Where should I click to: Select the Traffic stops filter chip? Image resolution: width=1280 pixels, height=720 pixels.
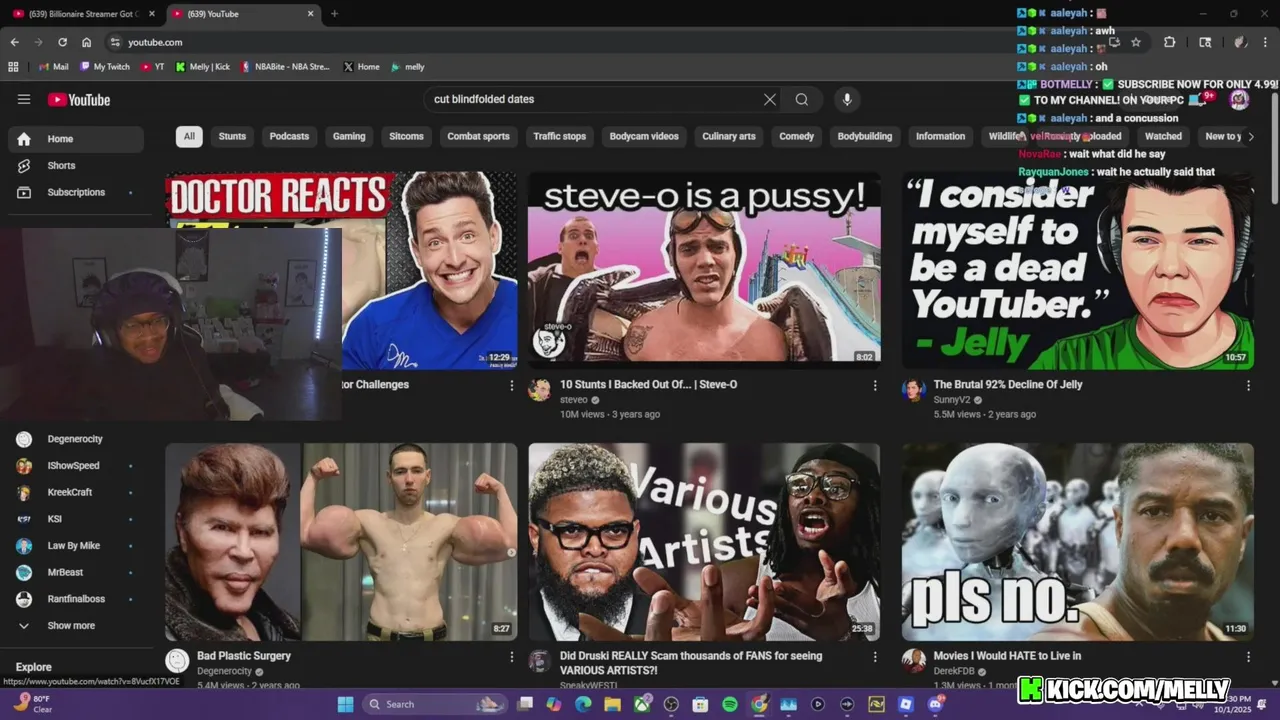[559, 136]
